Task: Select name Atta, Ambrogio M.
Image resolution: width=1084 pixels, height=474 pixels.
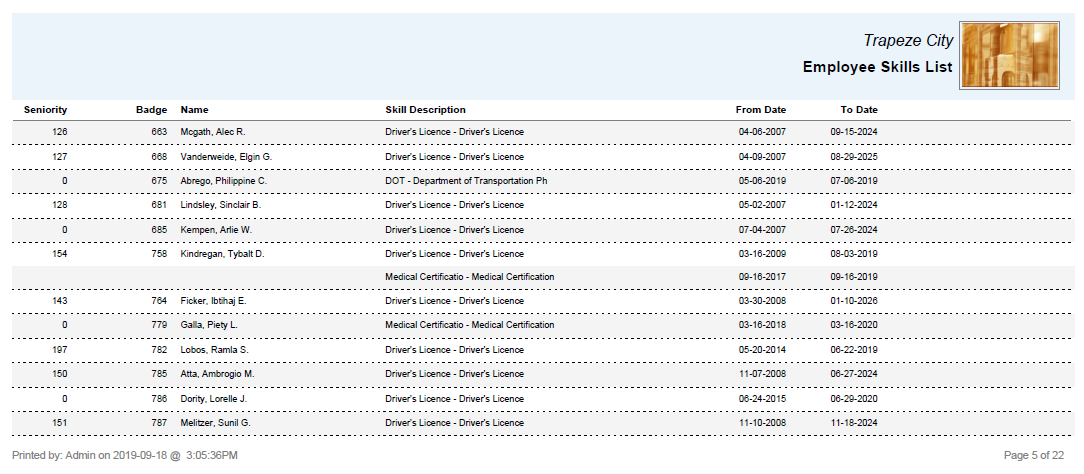Action: pos(217,374)
